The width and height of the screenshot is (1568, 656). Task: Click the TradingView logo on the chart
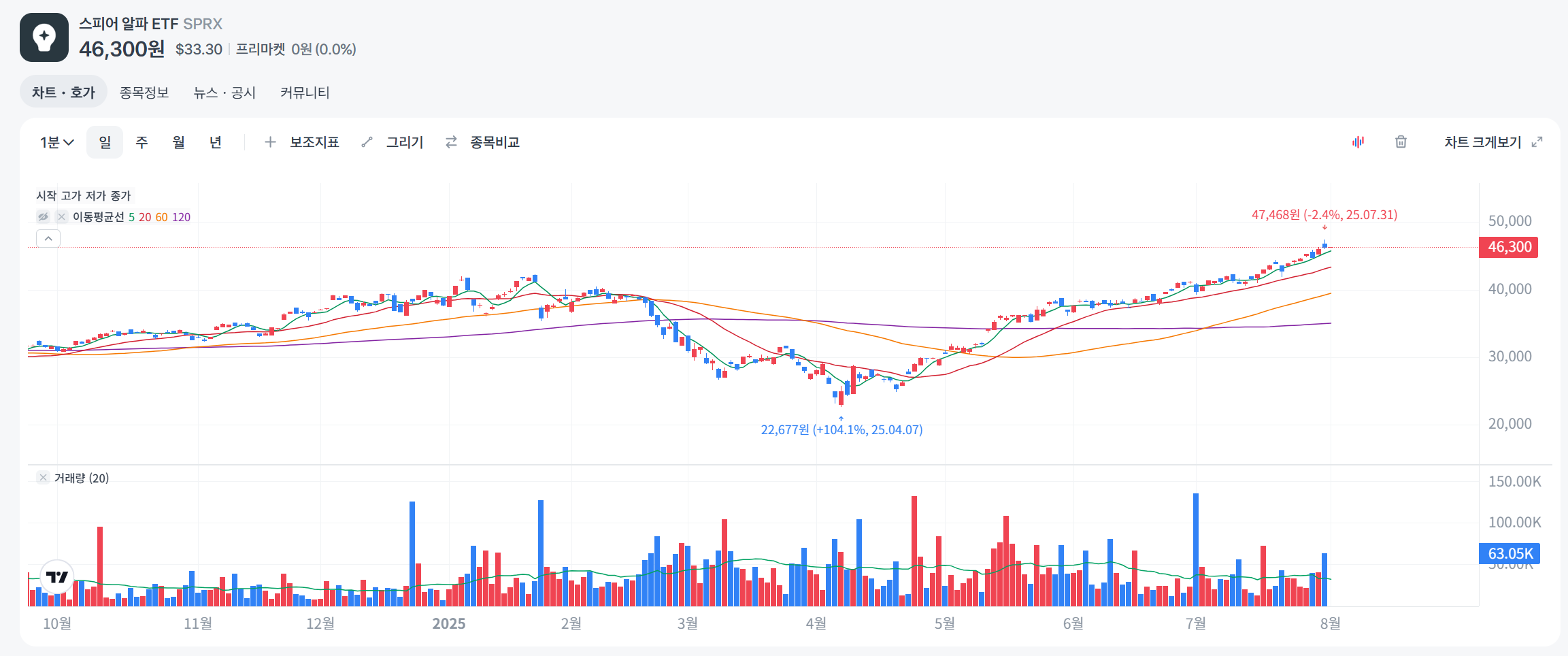(x=57, y=577)
